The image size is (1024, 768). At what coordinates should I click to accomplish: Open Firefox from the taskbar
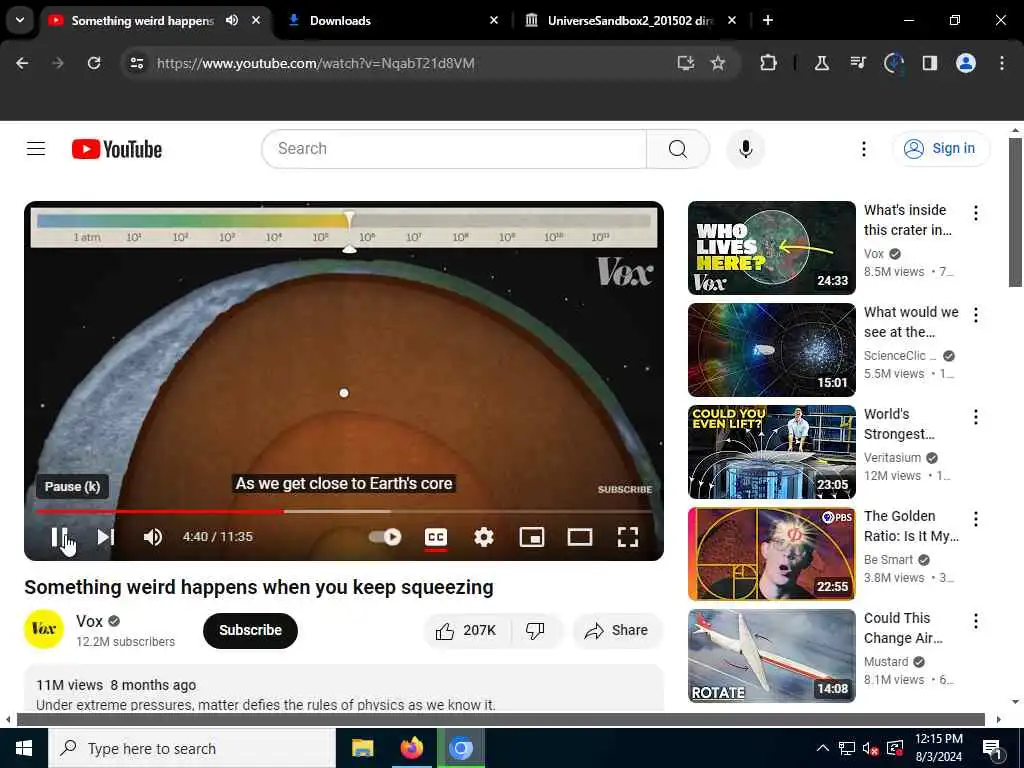(411, 748)
